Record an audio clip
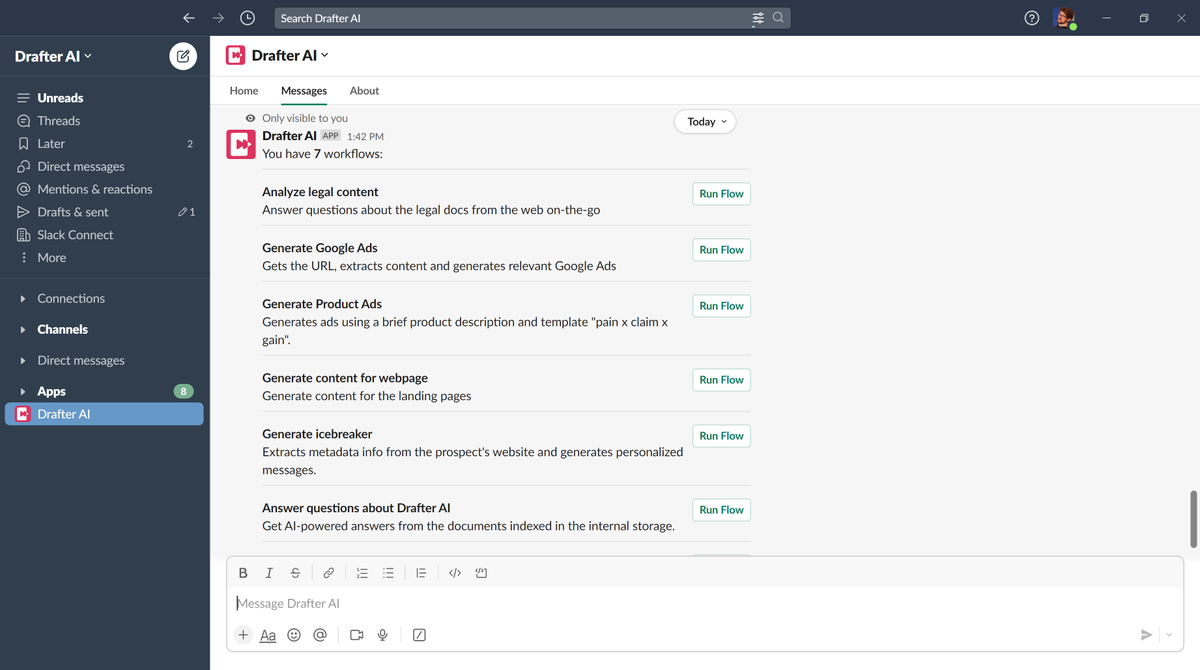The width and height of the screenshot is (1200, 670). (382, 635)
